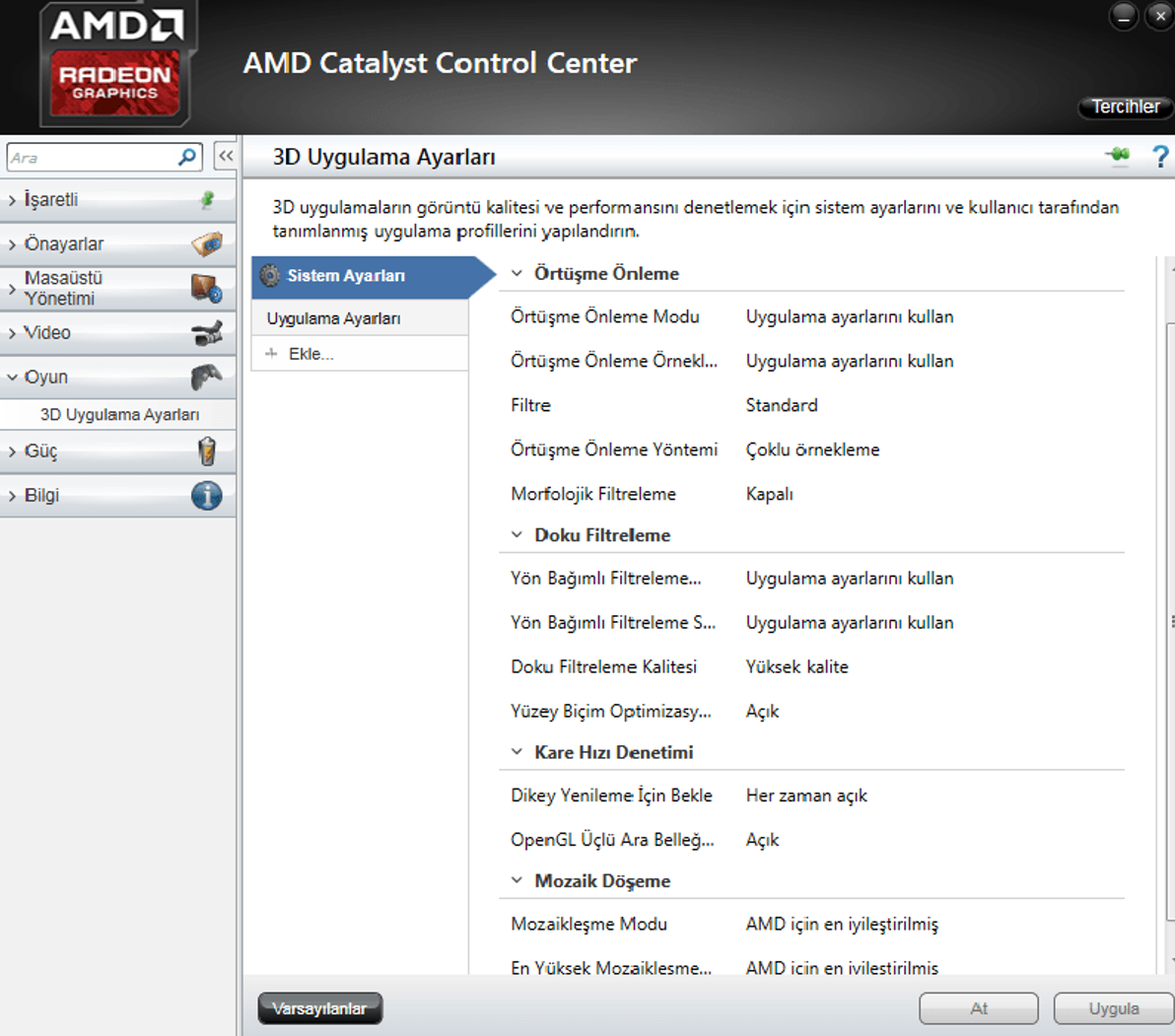
Task: Open search using the magnifier icon
Action: (x=186, y=156)
